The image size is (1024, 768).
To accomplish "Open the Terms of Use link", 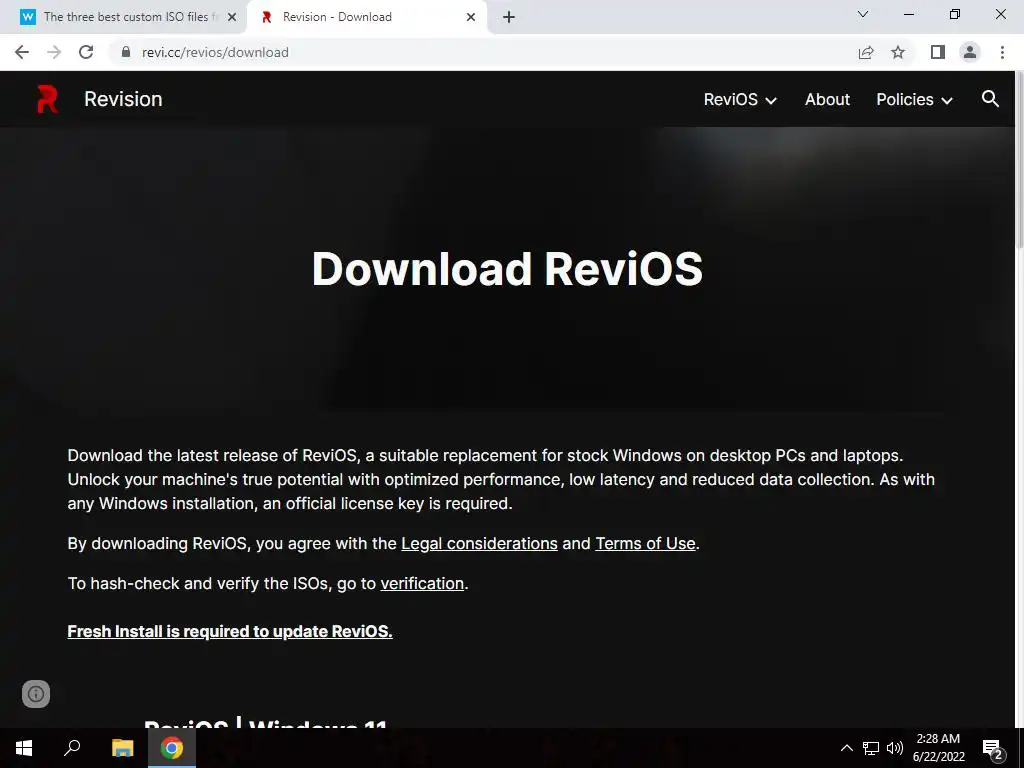I will point(645,543).
